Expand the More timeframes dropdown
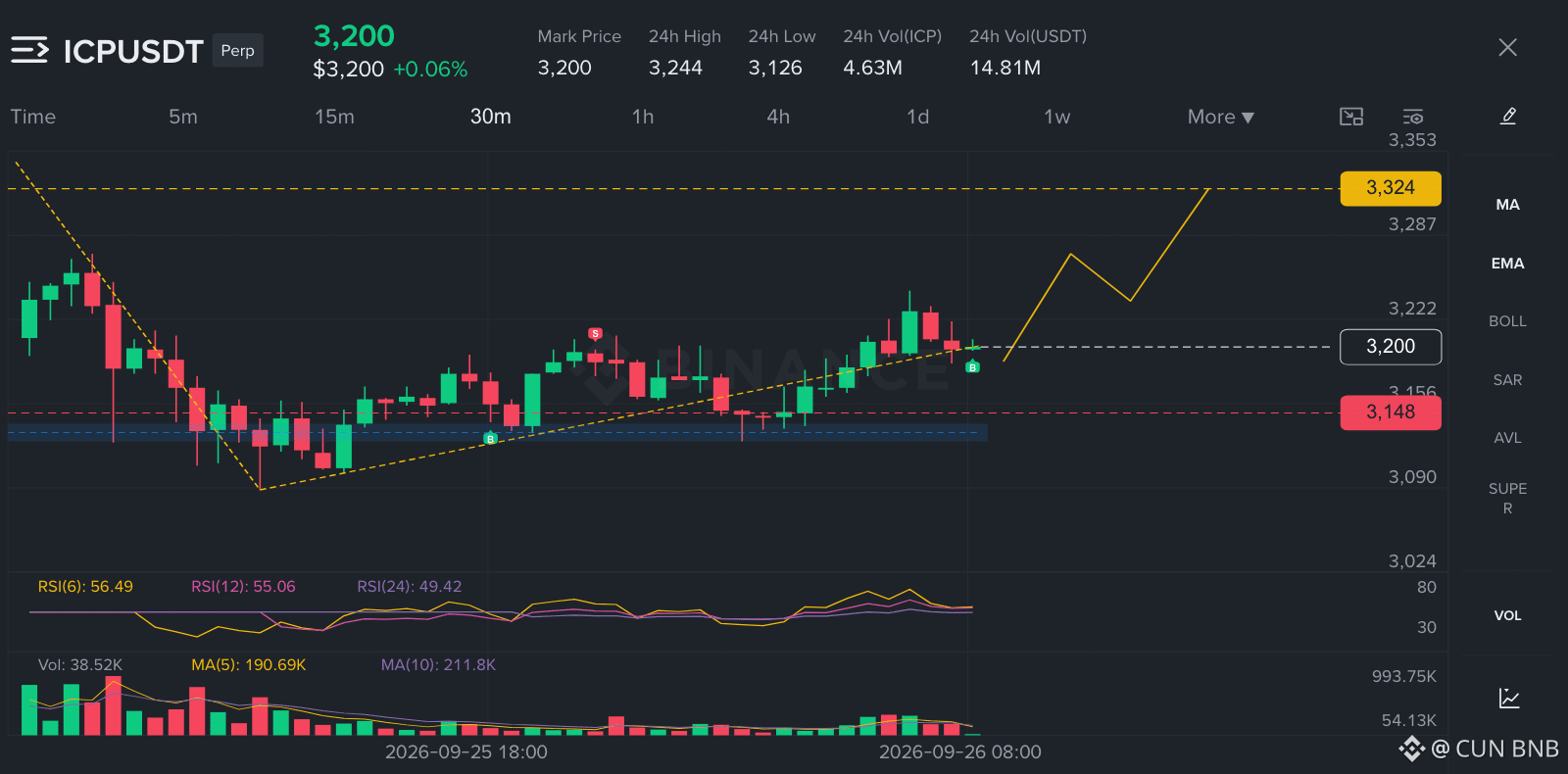Viewport: 1568px width, 774px height. tap(1220, 117)
